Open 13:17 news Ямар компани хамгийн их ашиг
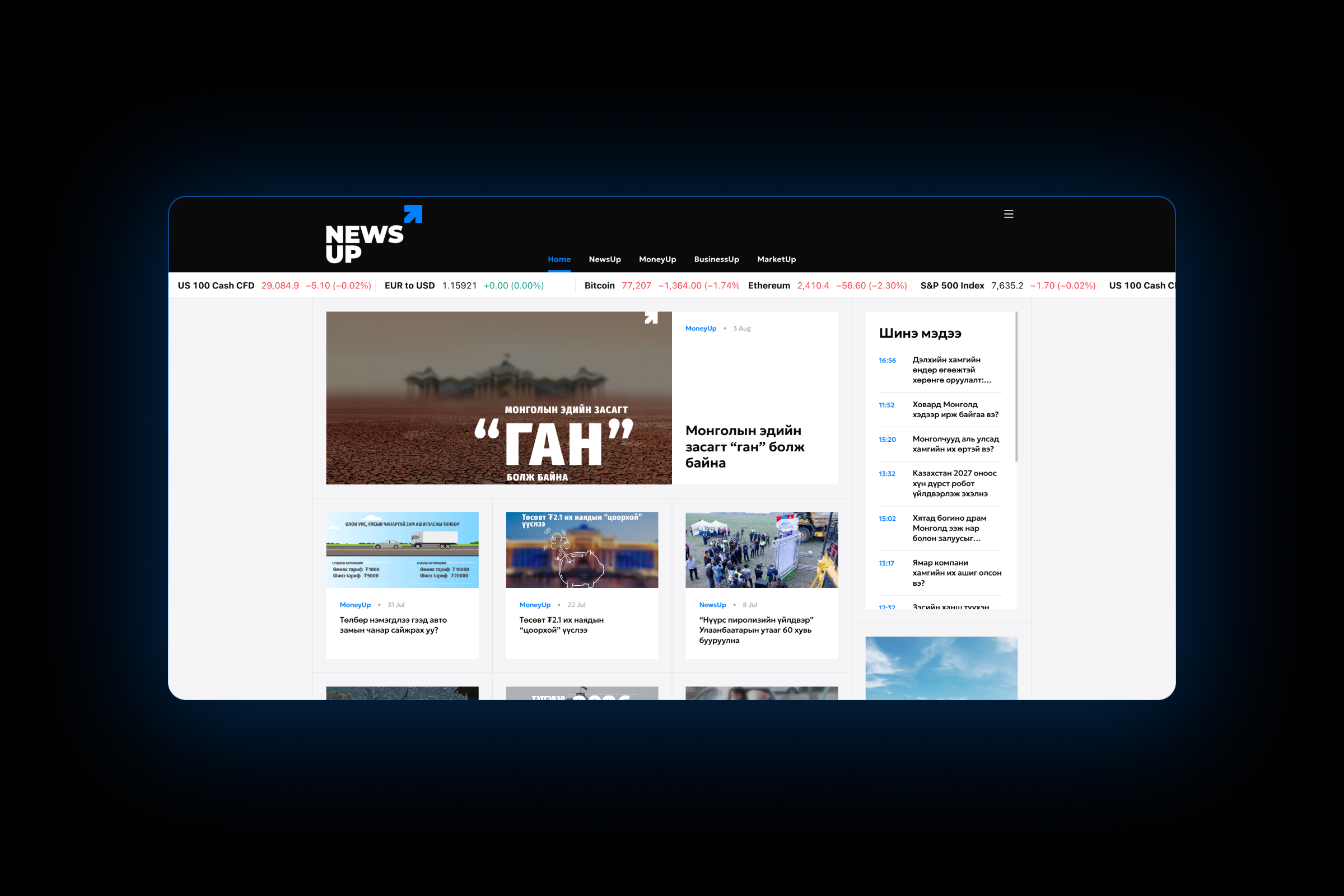The width and height of the screenshot is (1344, 896). pyautogui.click(x=940, y=573)
